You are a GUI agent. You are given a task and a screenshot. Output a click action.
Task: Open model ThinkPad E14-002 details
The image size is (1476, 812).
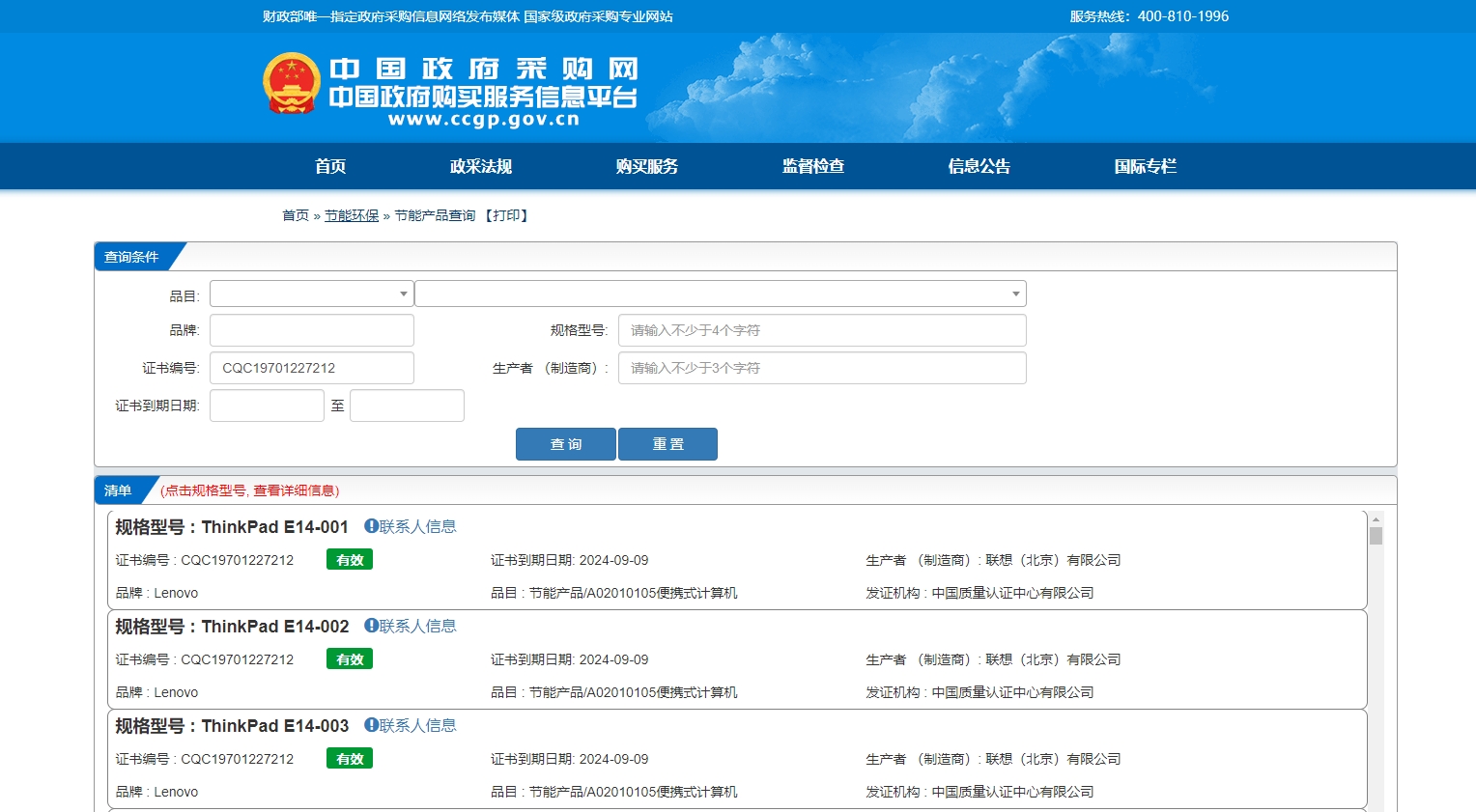tap(275, 627)
